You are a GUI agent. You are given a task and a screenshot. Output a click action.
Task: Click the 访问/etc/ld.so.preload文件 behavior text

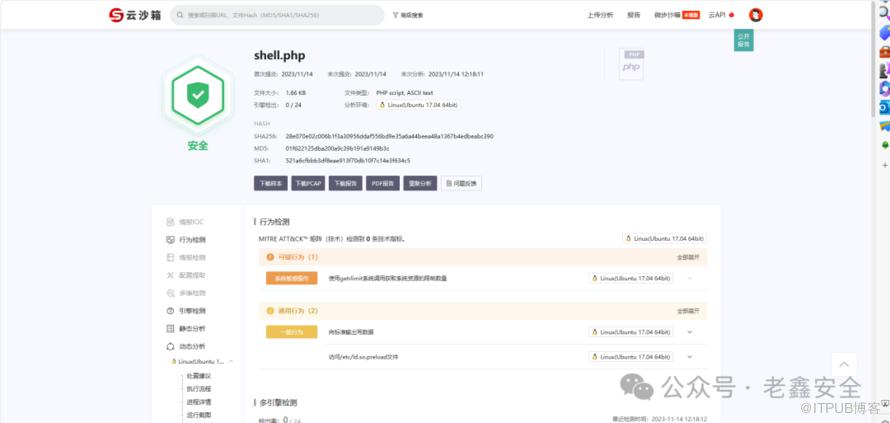click(363, 357)
